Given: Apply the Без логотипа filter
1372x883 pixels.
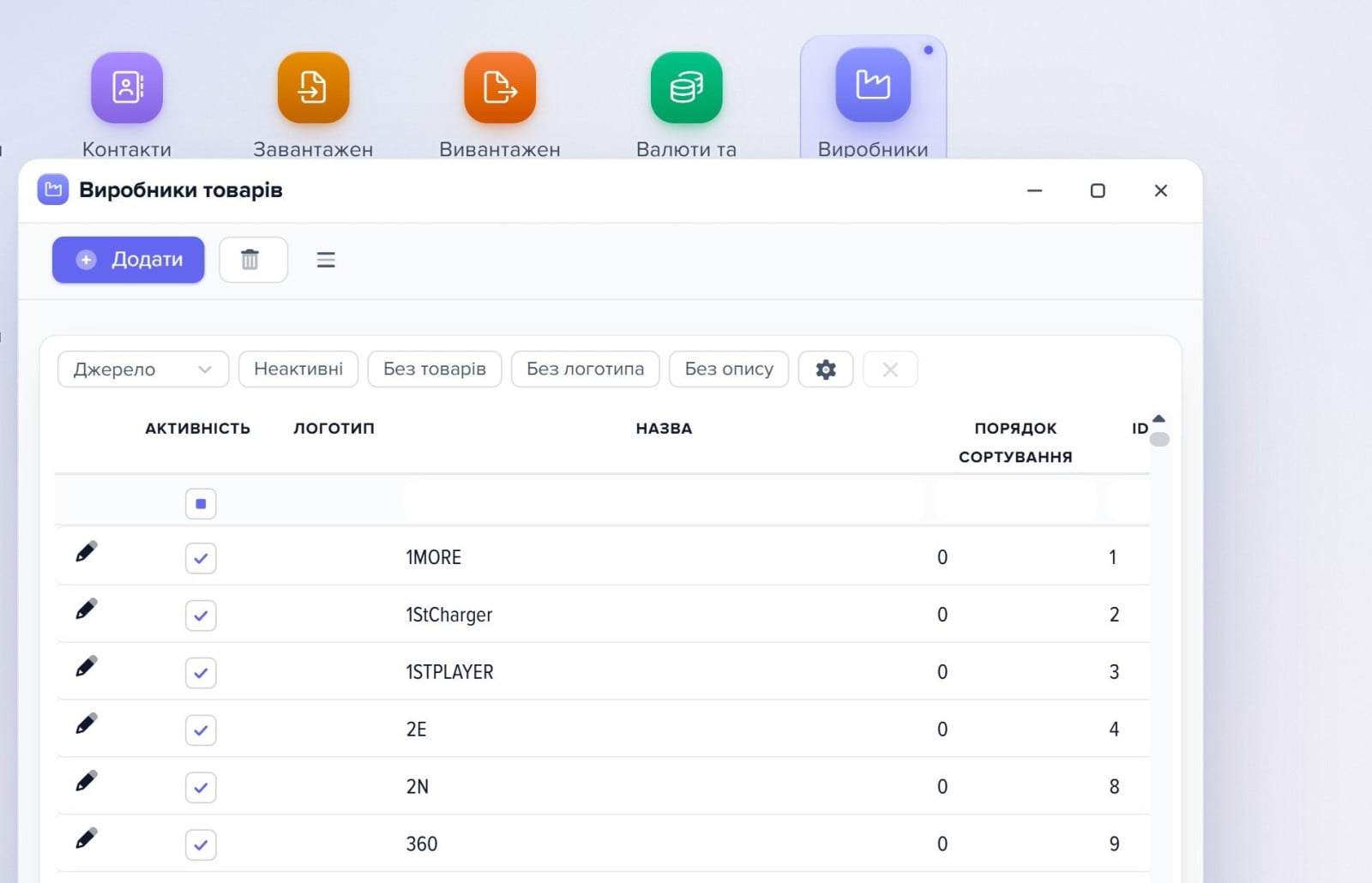Looking at the screenshot, I should 586,369.
